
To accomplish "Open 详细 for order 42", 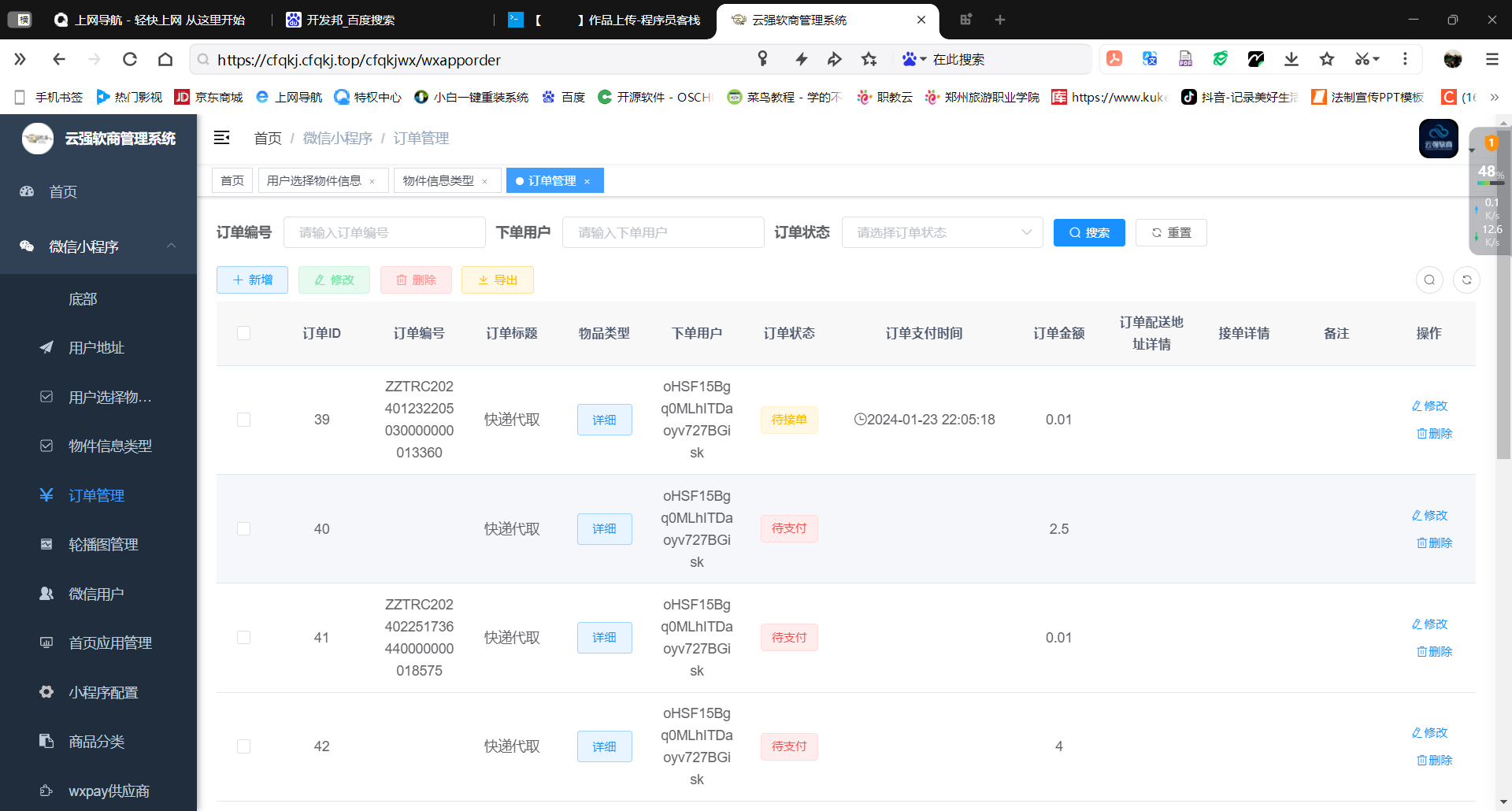I will pos(604,746).
